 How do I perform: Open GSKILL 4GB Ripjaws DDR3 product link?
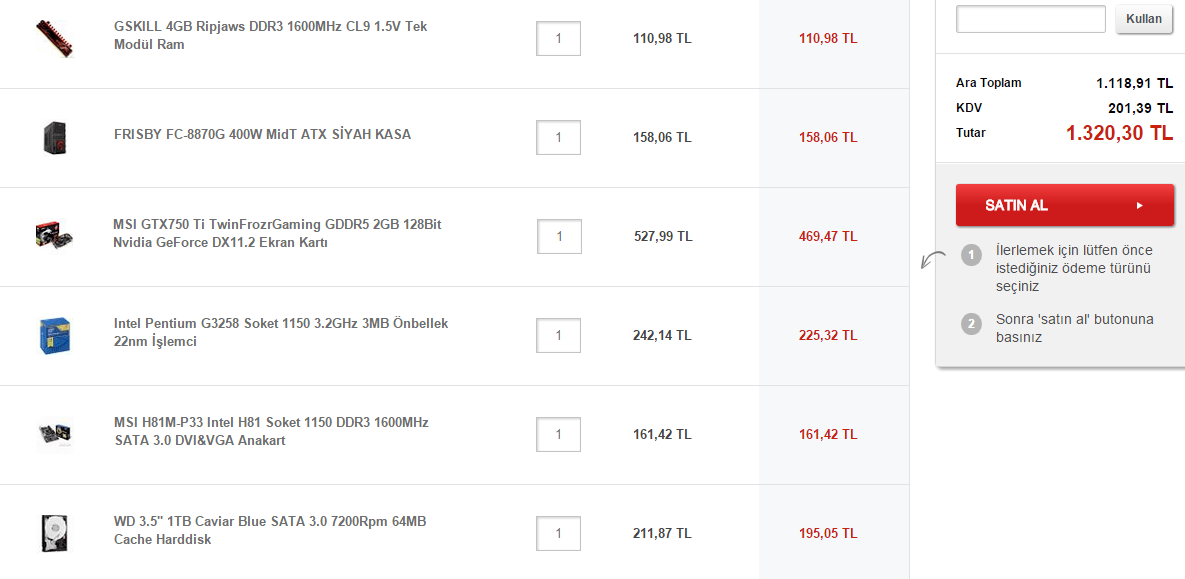click(270, 35)
